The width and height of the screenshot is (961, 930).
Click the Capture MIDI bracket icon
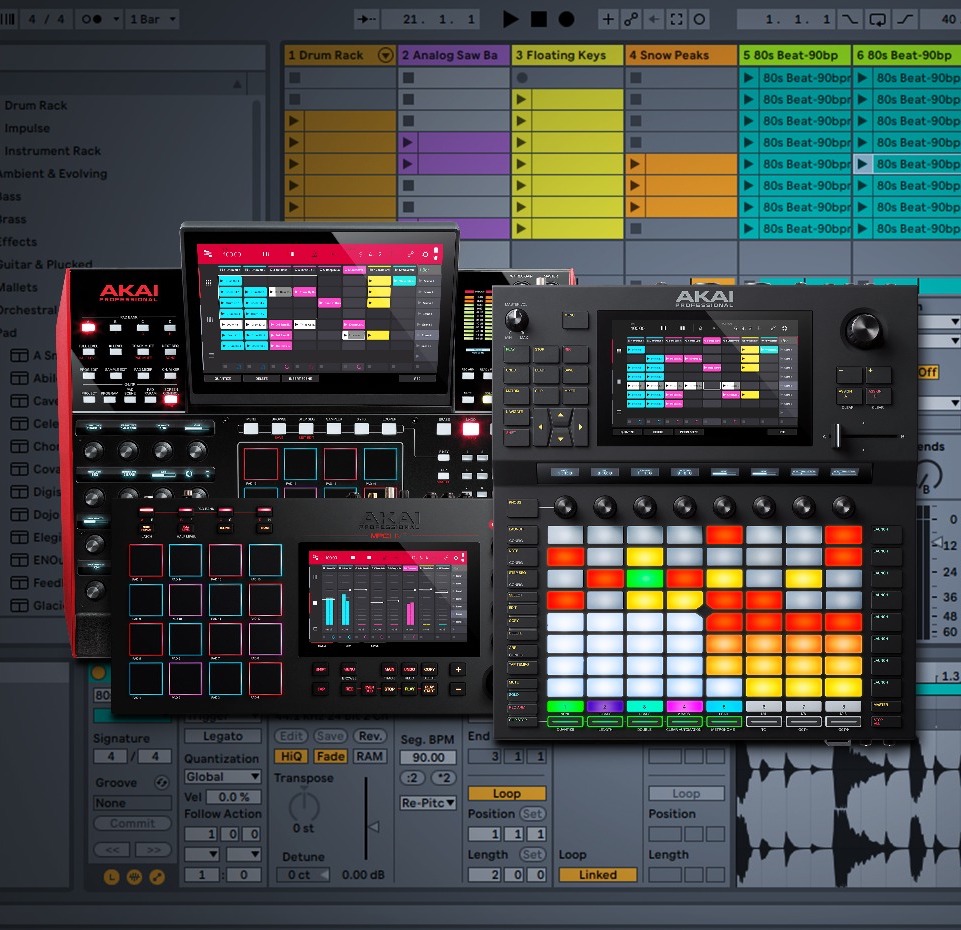tap(677, 19)
